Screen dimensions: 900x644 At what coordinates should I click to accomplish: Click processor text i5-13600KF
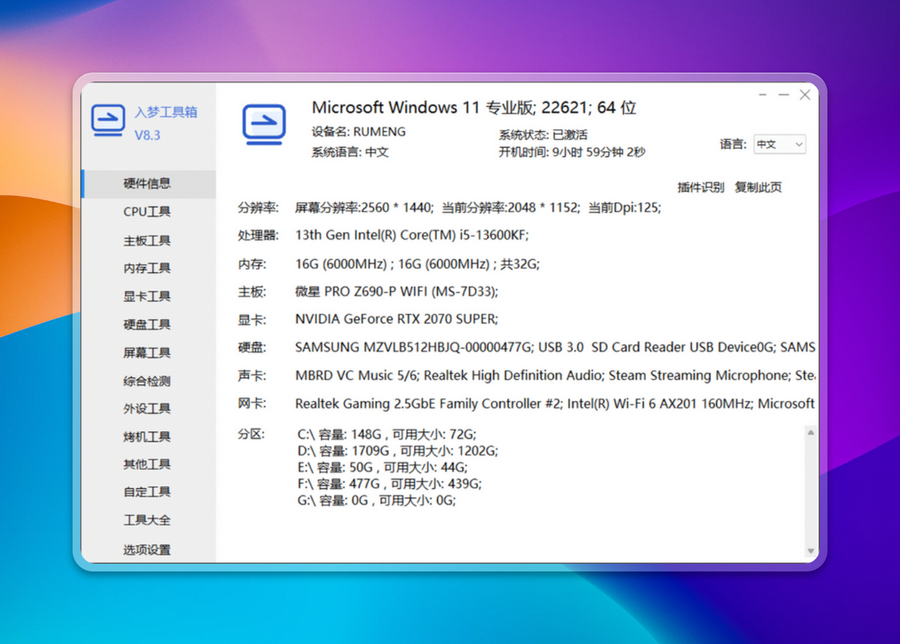click(412, 235)
